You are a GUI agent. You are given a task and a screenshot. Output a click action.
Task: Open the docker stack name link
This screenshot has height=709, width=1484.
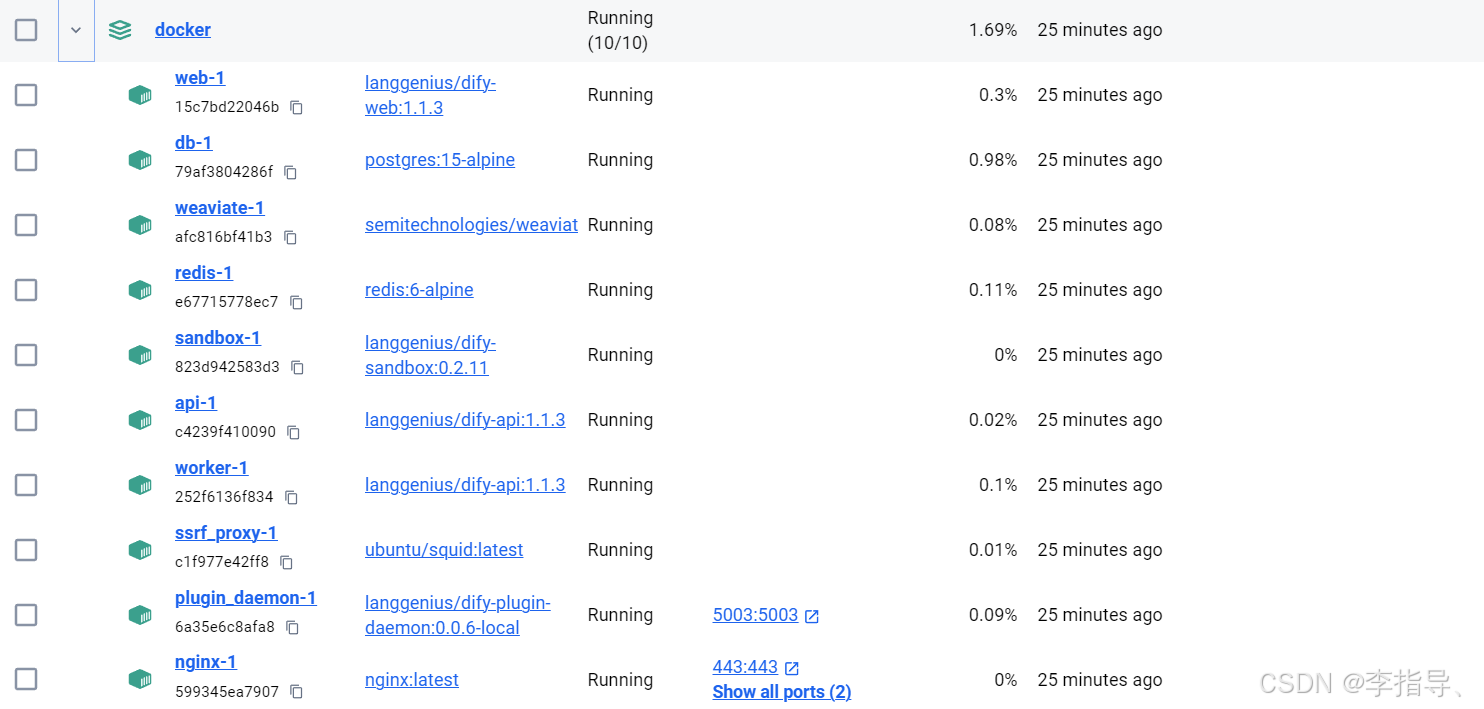point(183,30)
